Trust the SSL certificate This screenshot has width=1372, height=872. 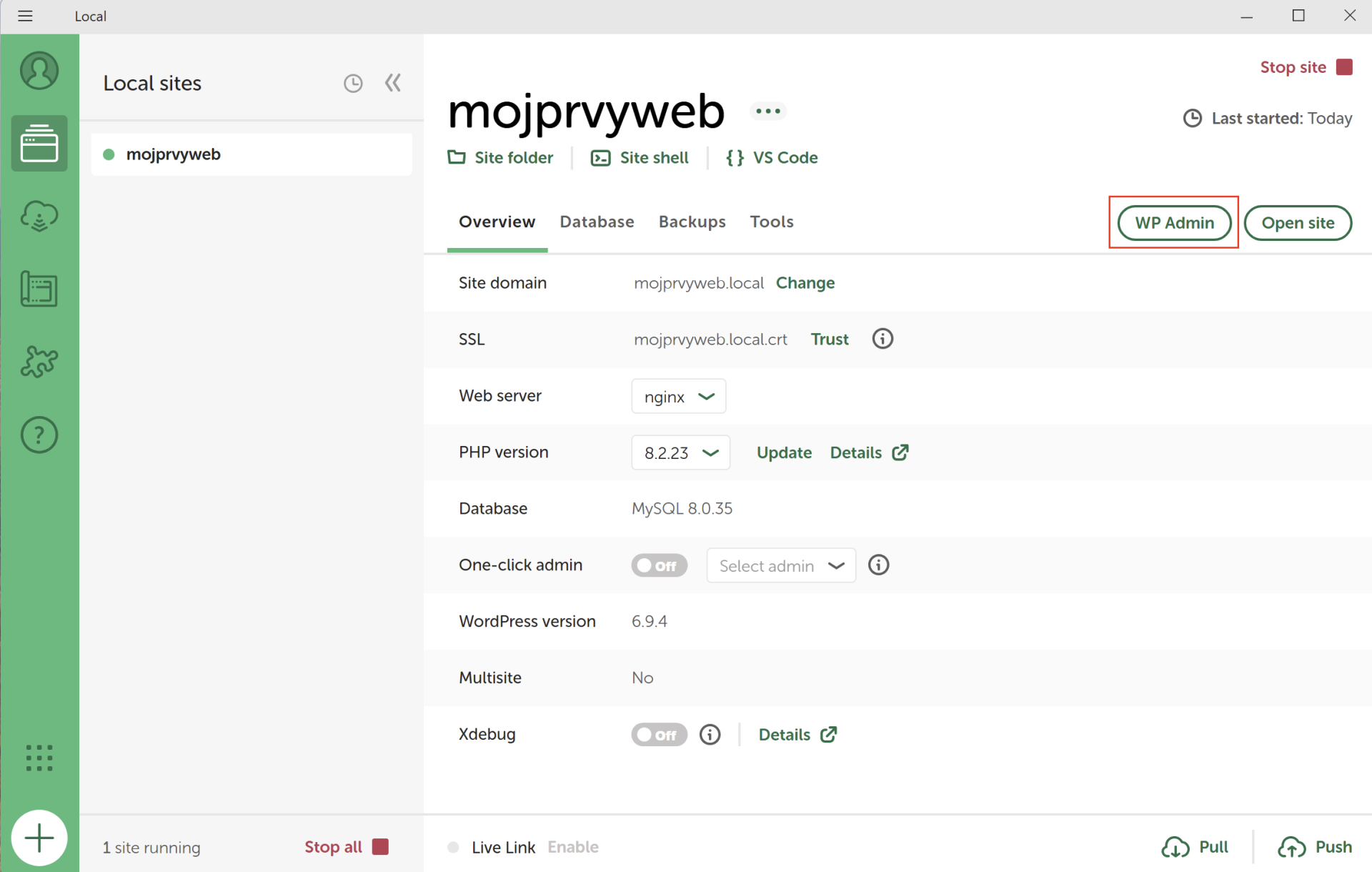830,340
